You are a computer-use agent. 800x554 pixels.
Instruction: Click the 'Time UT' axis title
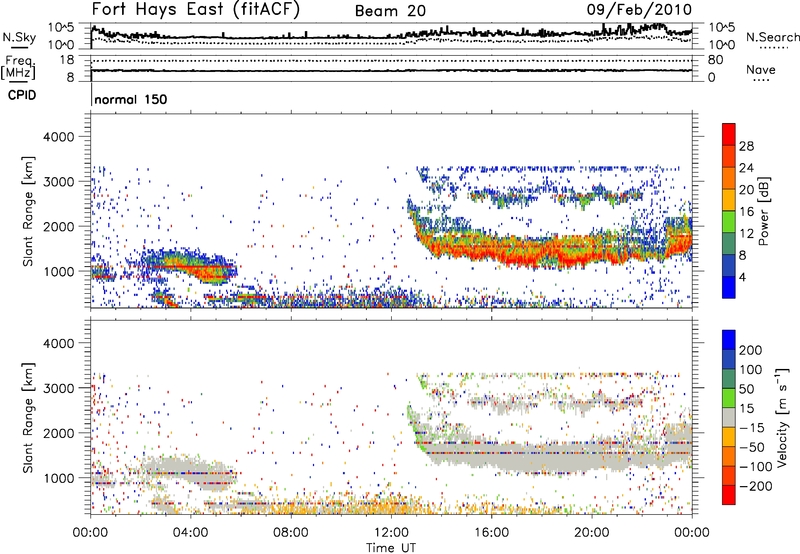point(391,548)
